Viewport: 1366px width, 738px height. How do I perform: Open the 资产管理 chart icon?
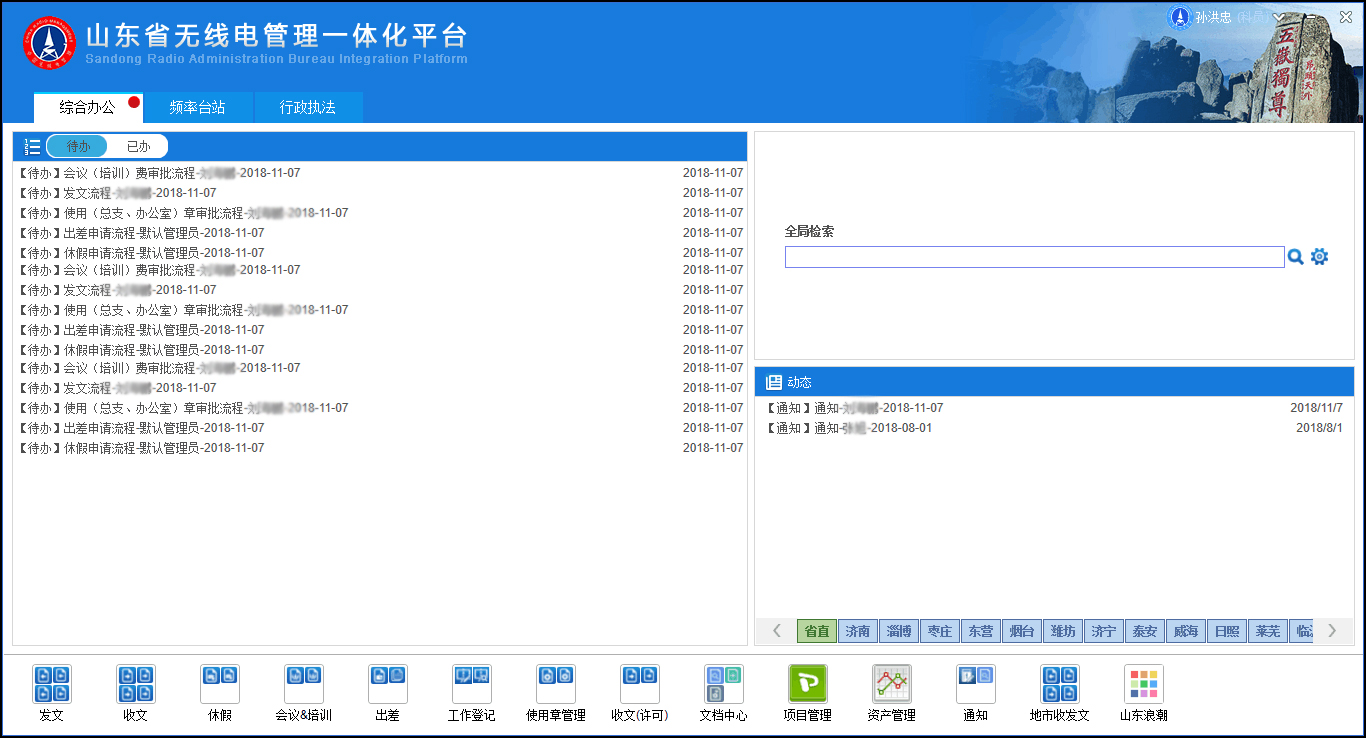click(x=891, y=685)
